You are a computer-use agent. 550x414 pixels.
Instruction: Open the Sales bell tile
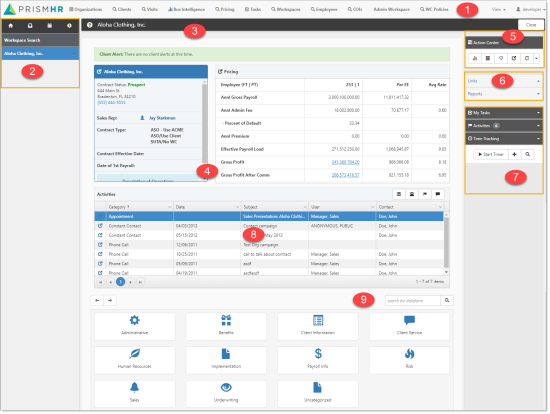tap(134, 393)
